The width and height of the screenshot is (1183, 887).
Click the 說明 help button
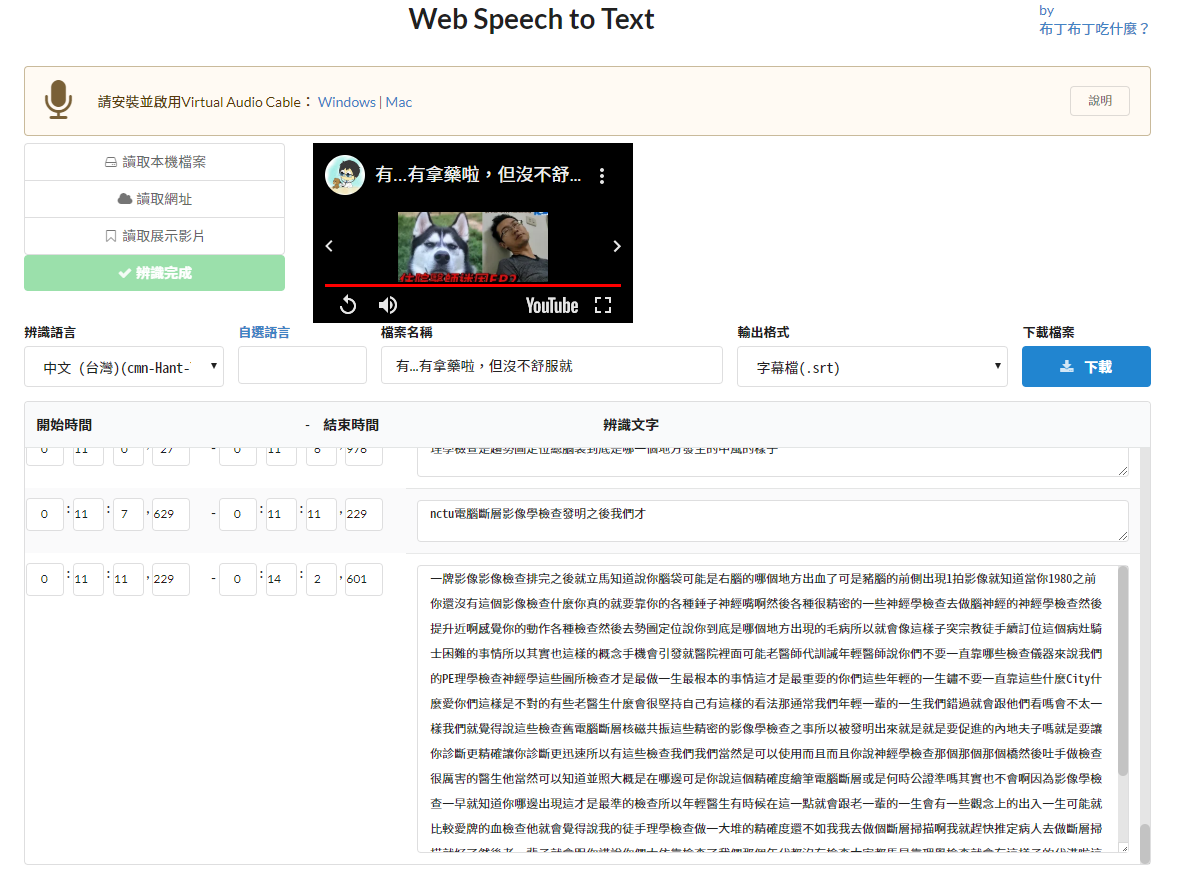[x=1099, y=101]
